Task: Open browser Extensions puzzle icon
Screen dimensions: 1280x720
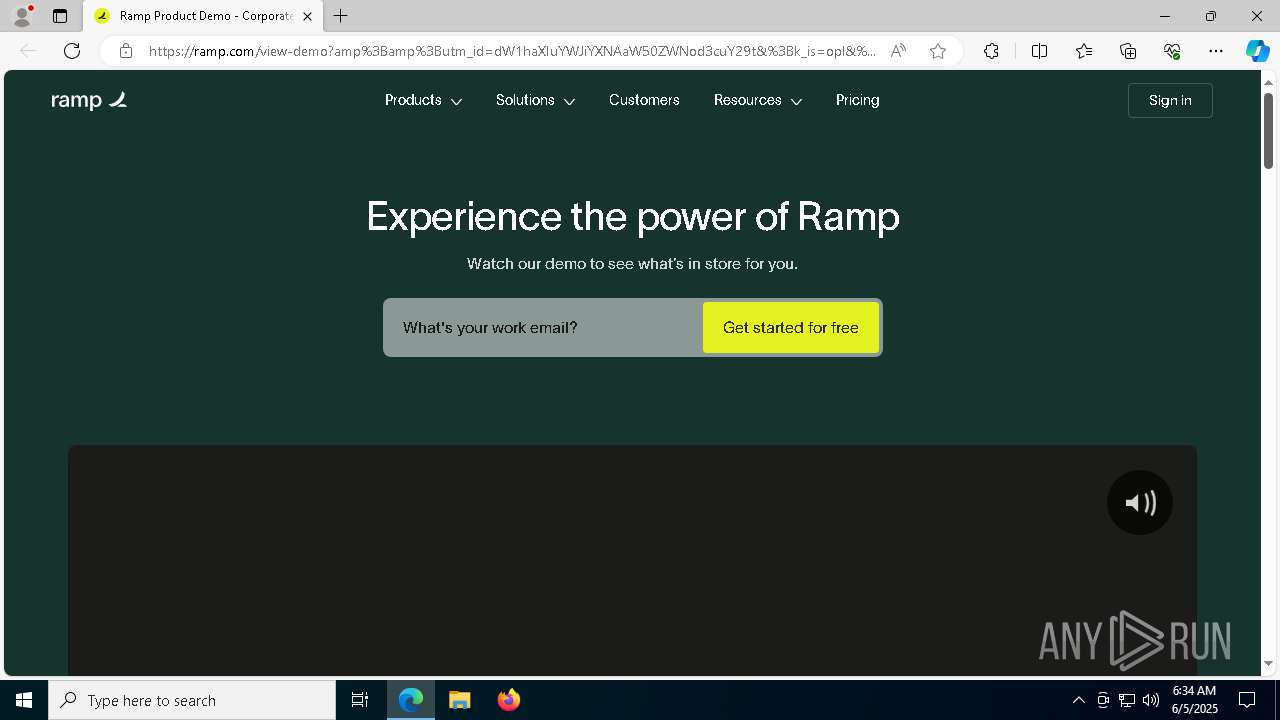Action: click(x=991, y=51)
